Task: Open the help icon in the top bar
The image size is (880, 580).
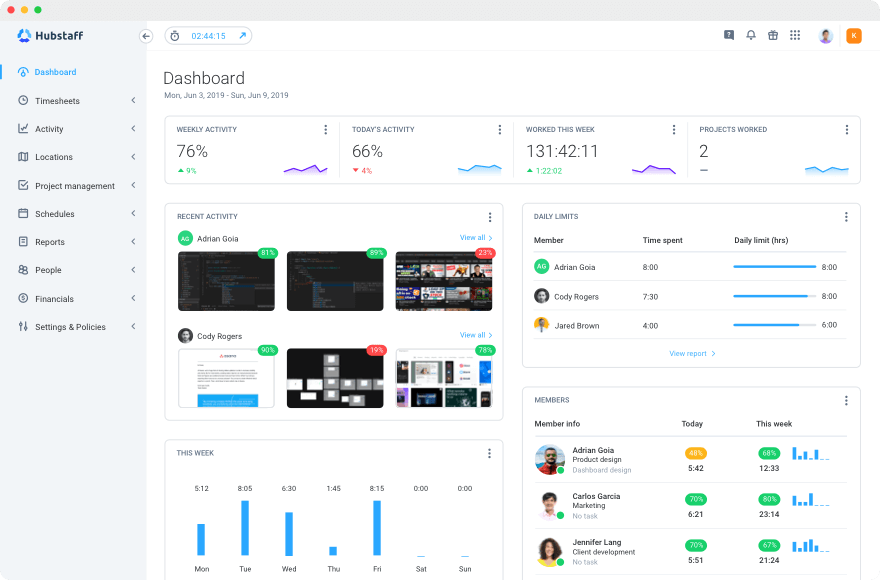Action: pos(728,34)
